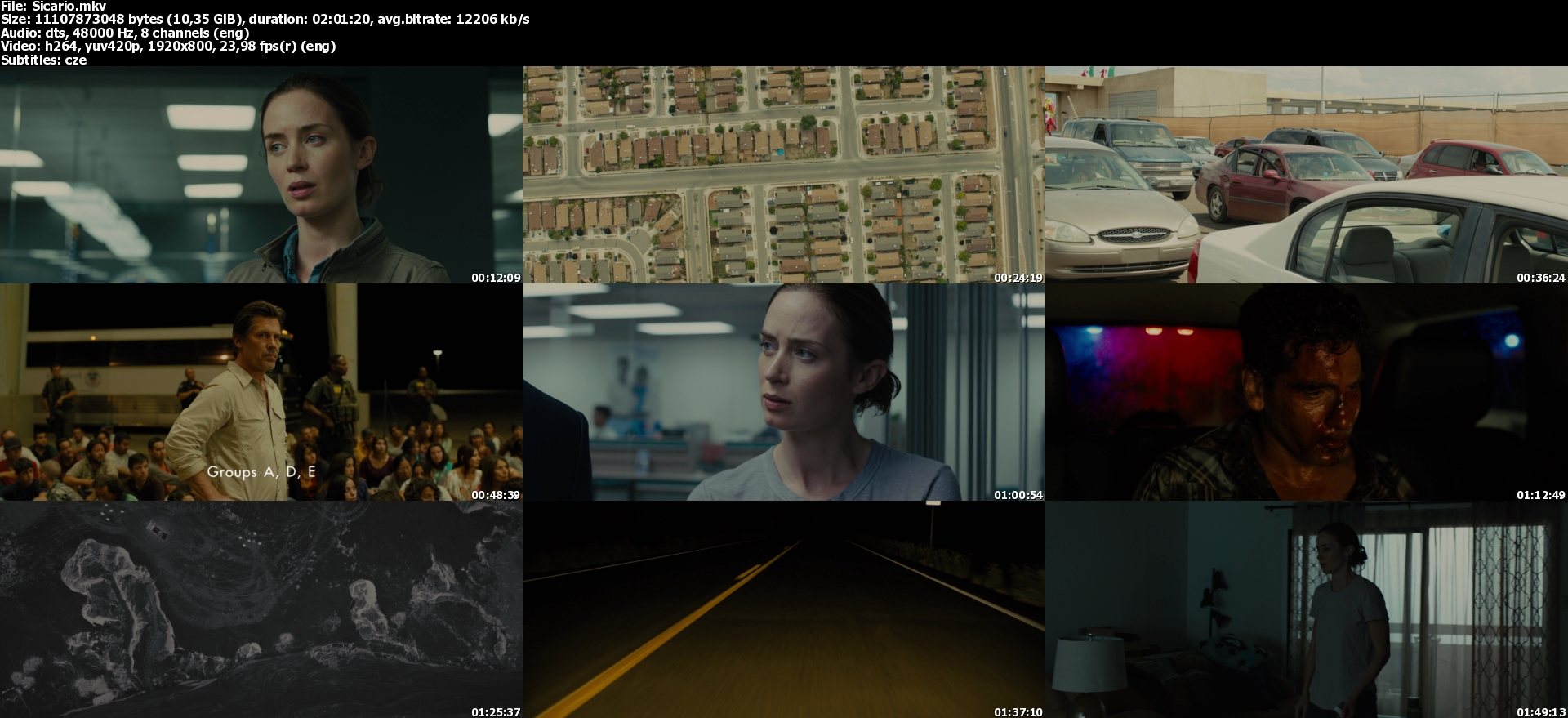
Task: Click the 01:37:10 timestamp label
Action: tap(1018, 712)
